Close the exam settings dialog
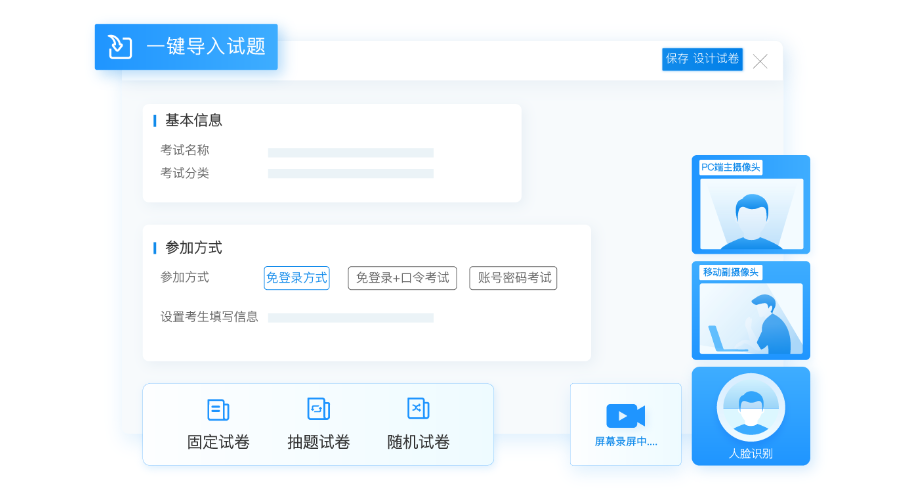The height and width of the screenshot is (500, 900). click(x=760, y=61)
